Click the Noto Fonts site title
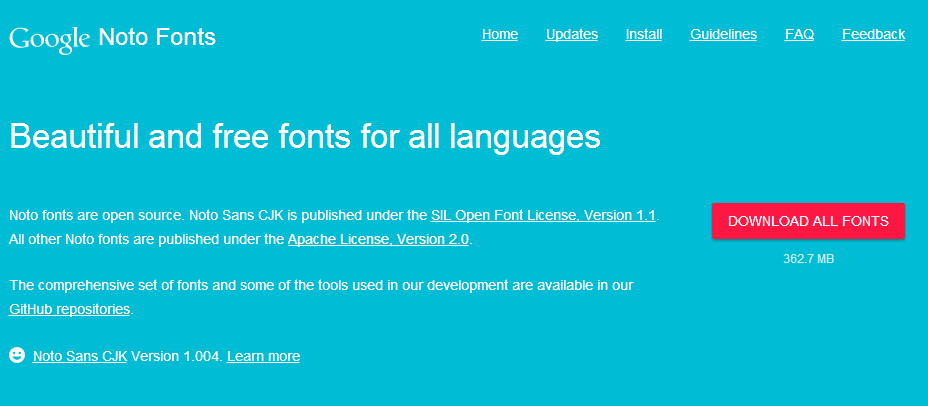This screenshot has width=928, height=406. (x=157, y=38)
